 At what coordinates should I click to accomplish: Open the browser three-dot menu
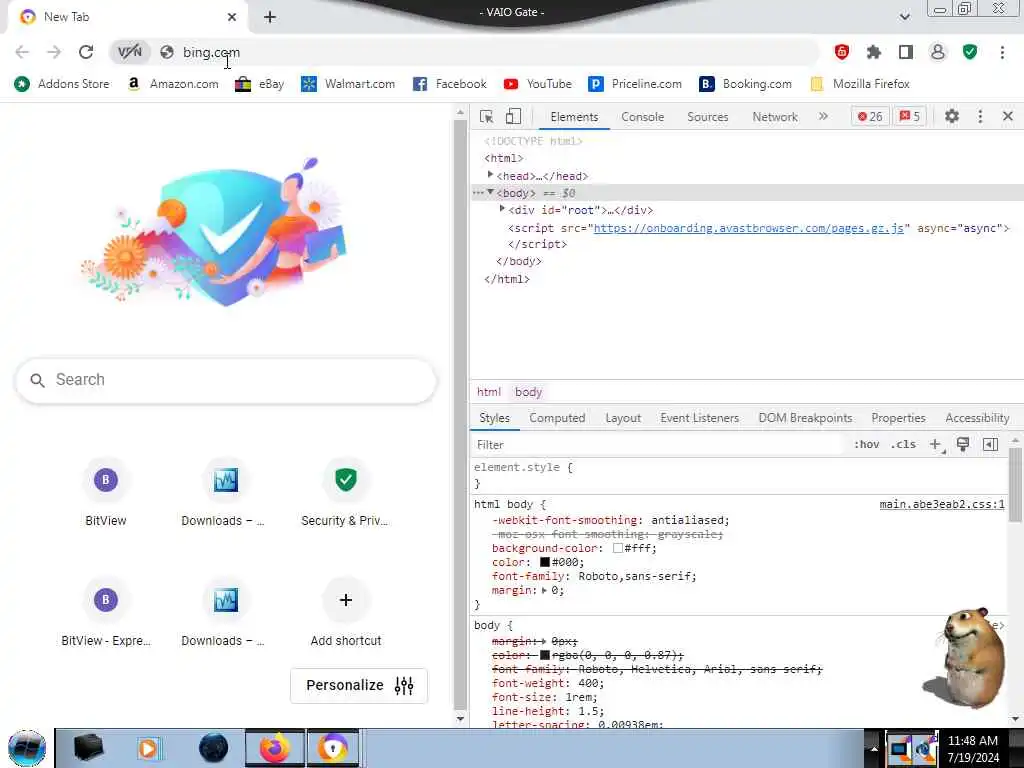[1002, 52]
